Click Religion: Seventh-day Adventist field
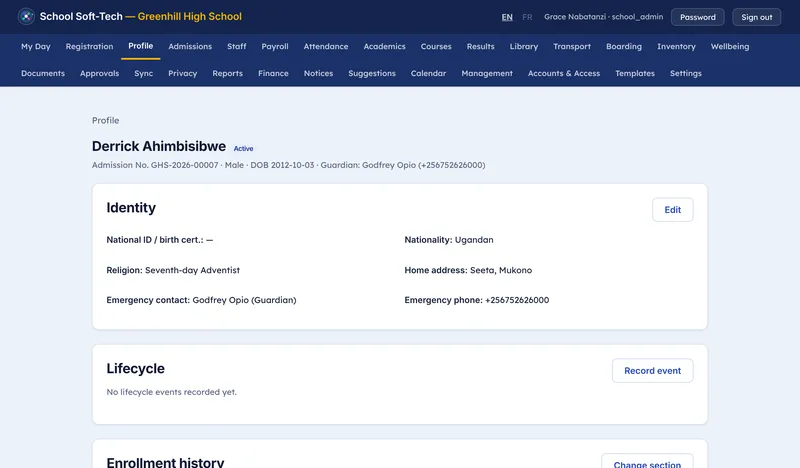The image size is (800, 468). point(173,270)
